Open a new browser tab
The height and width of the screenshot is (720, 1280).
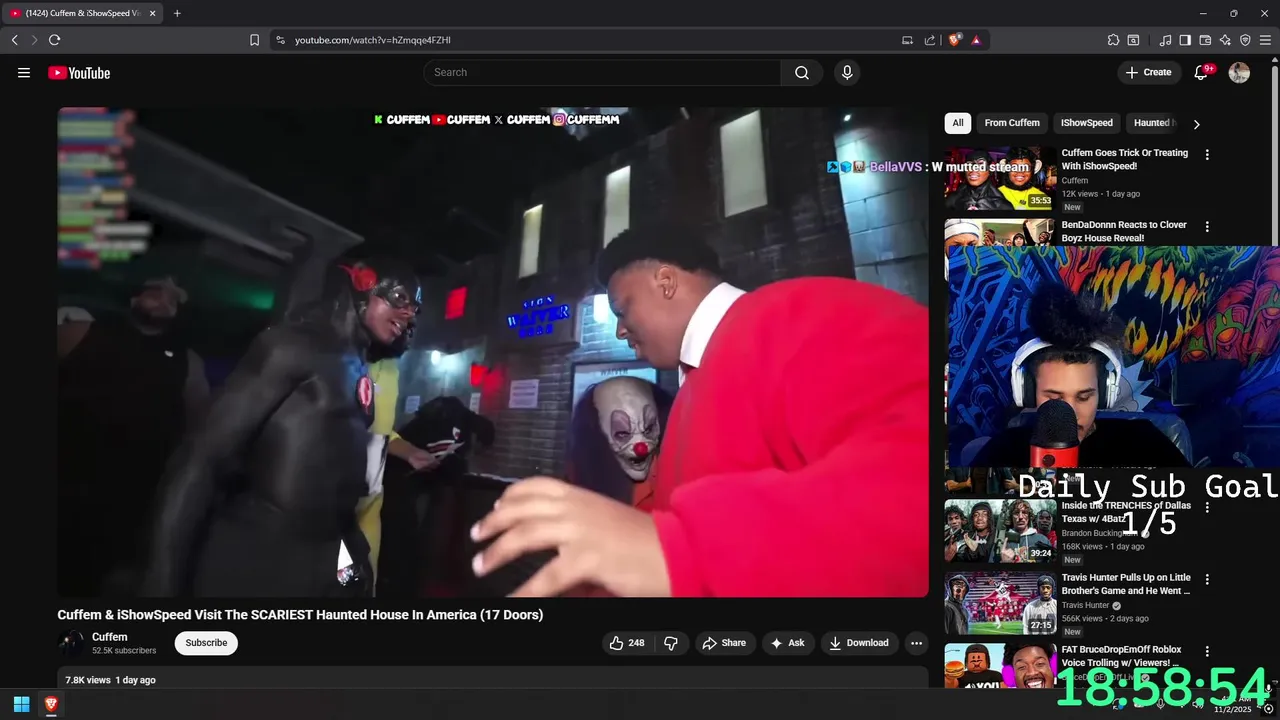[x=177, y=13]
